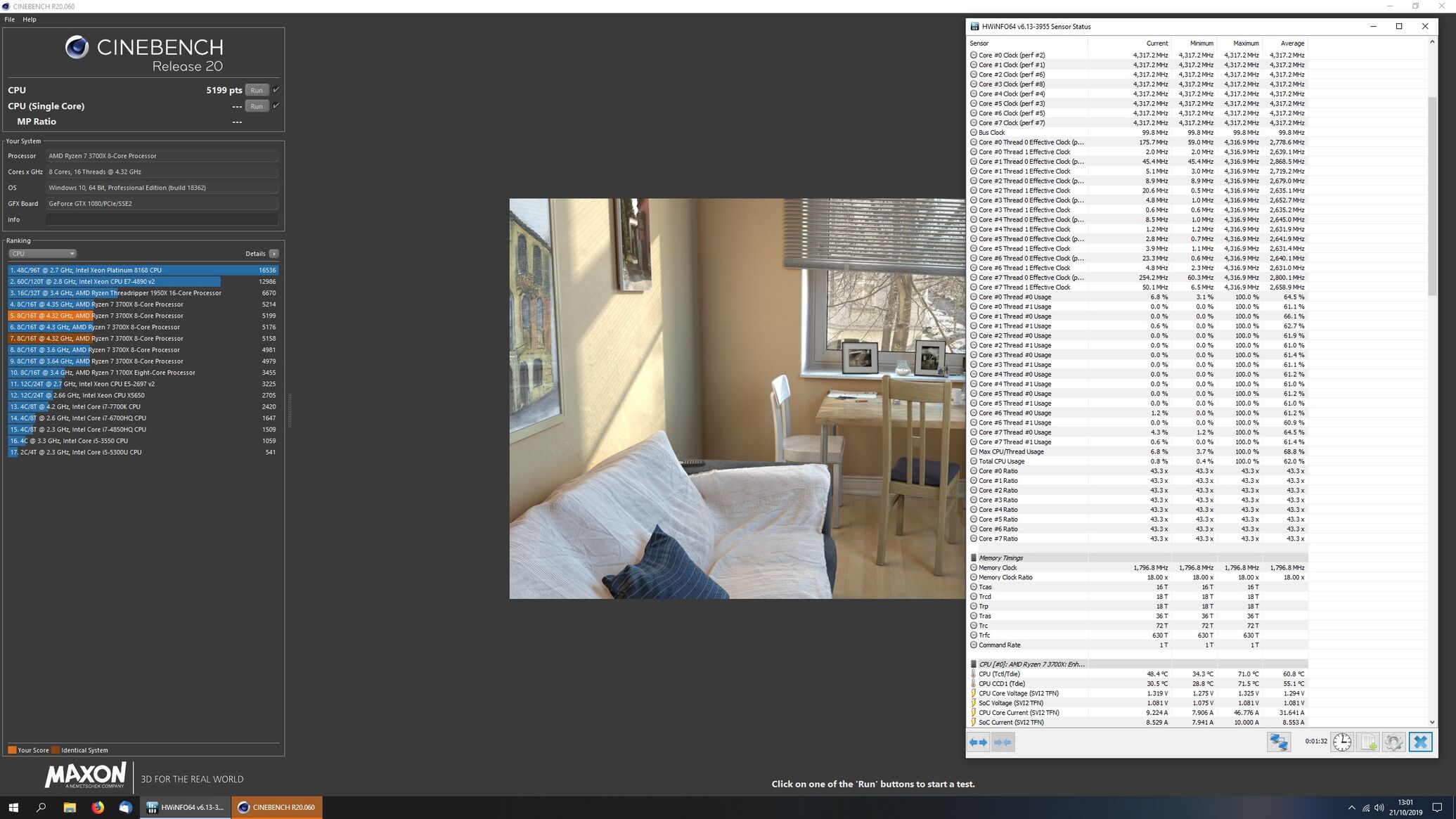Screen dimensions: 1456x819
Task: Click CPU Core Voltage lightning icon
Action: click(974, 693)
